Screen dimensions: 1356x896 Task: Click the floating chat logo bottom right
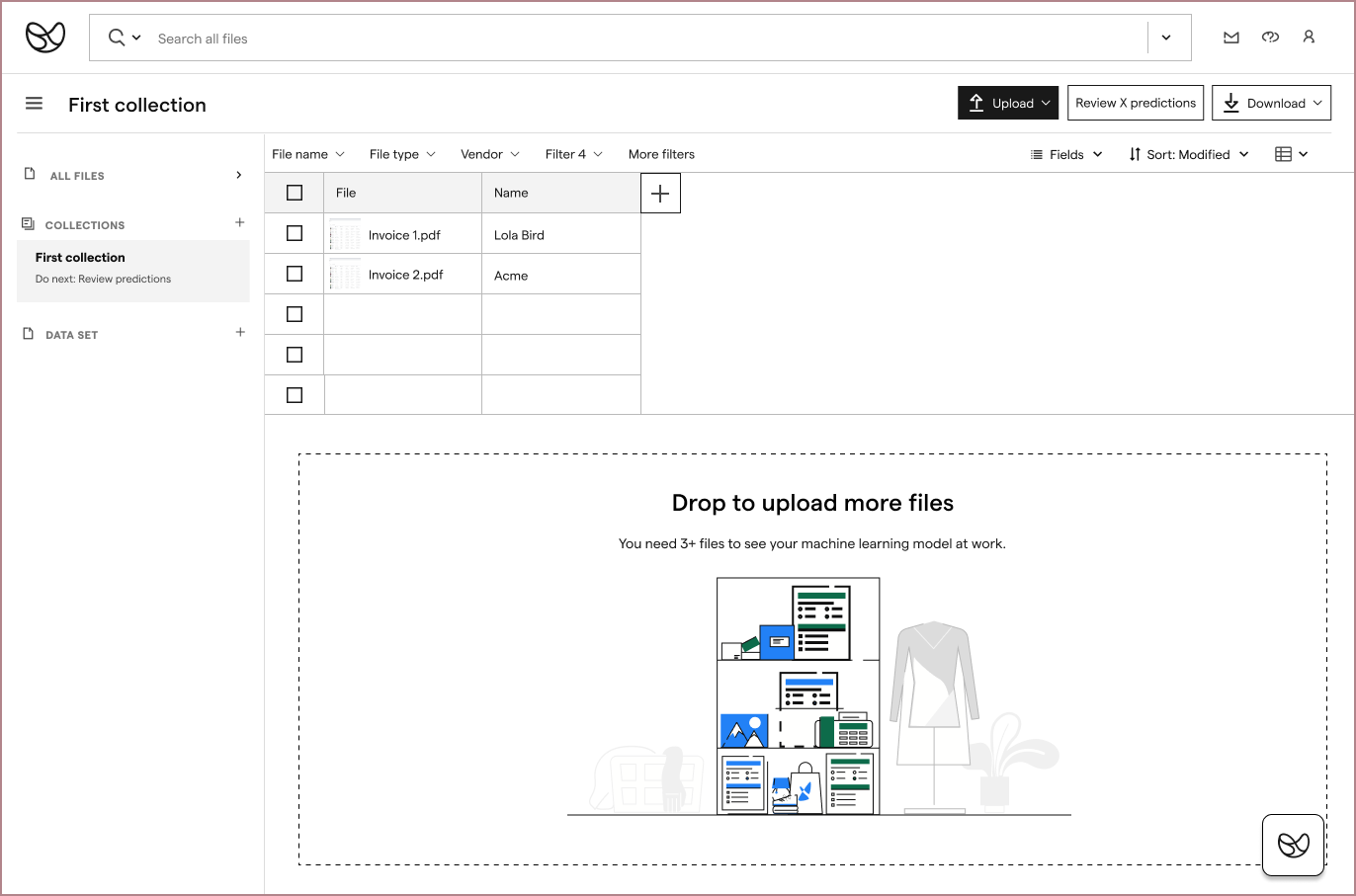tap(1293, 845)
